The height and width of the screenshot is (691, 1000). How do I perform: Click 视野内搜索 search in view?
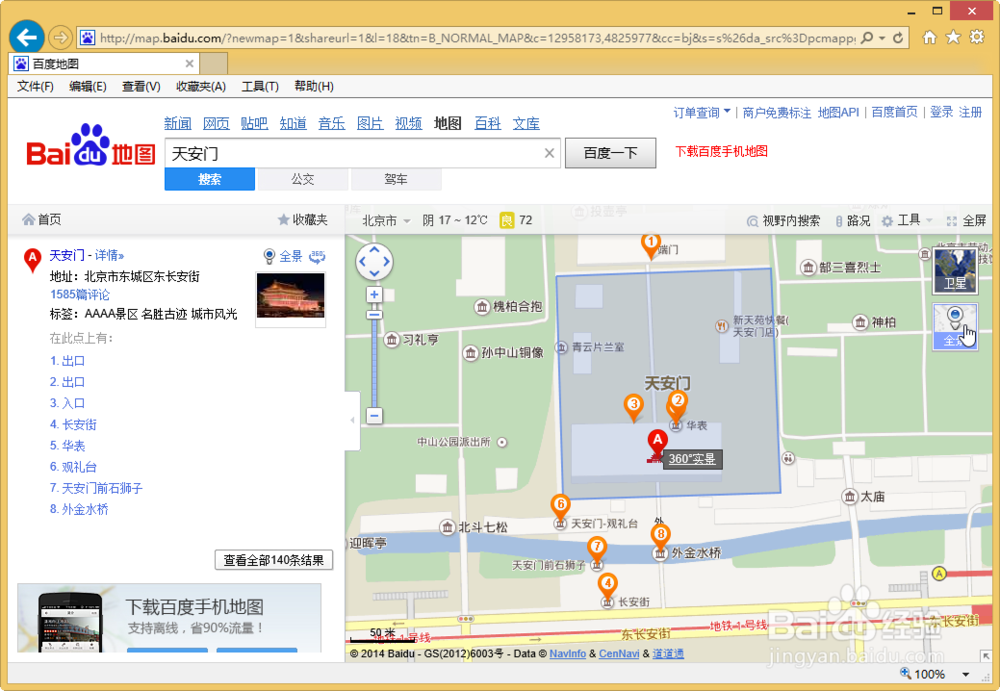click(783, 221)
